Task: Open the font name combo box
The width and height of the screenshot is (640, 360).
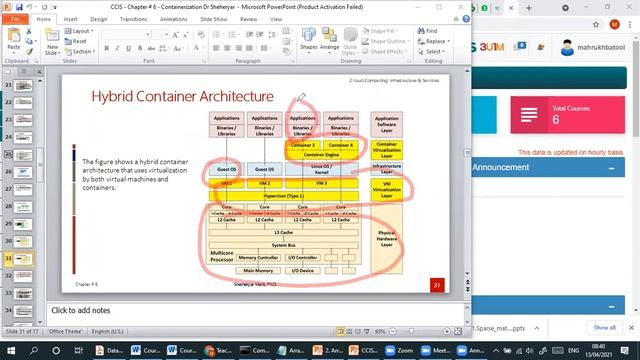Action: 126,35
